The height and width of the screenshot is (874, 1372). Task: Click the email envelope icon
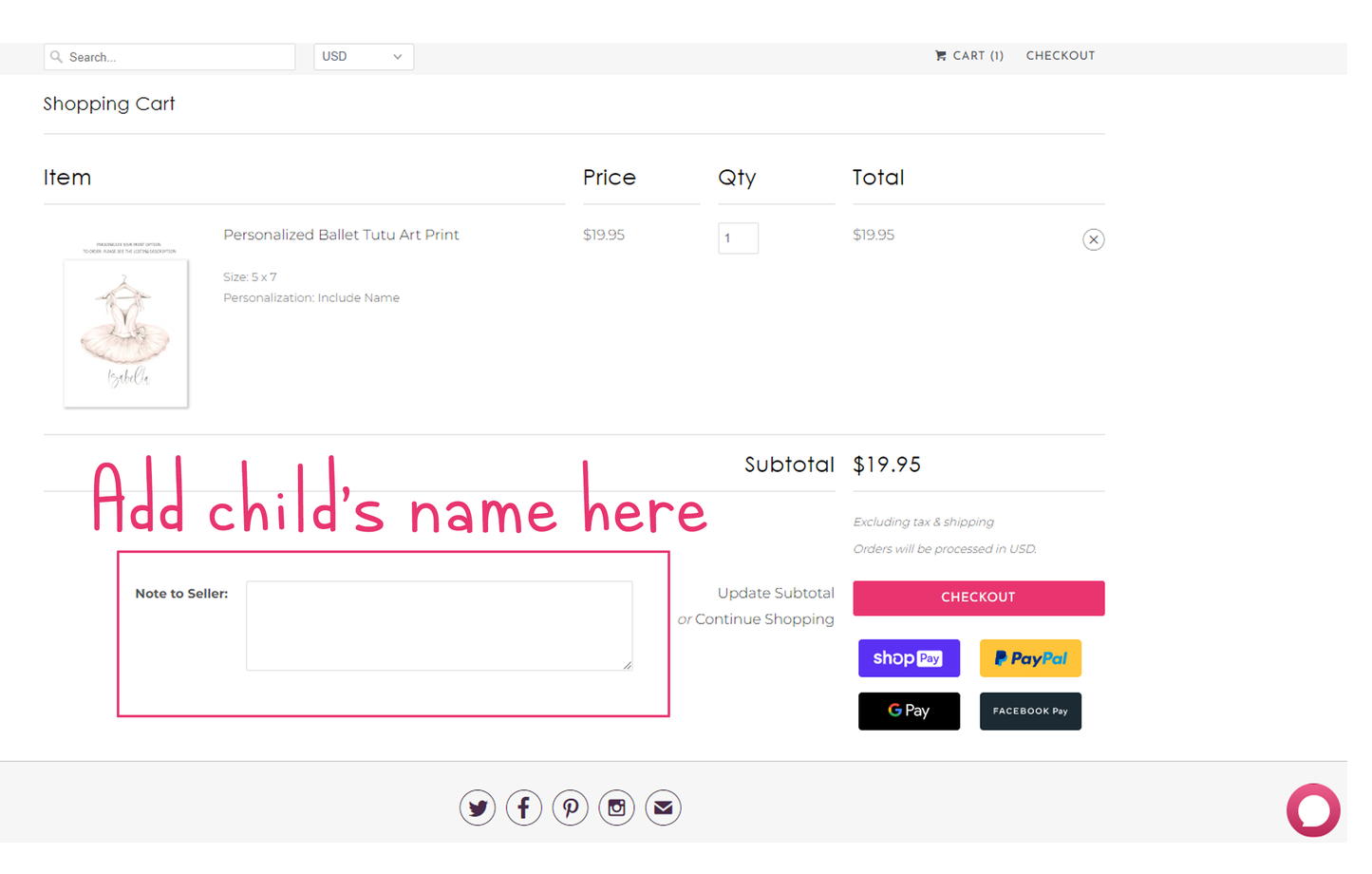pos(663,808)
